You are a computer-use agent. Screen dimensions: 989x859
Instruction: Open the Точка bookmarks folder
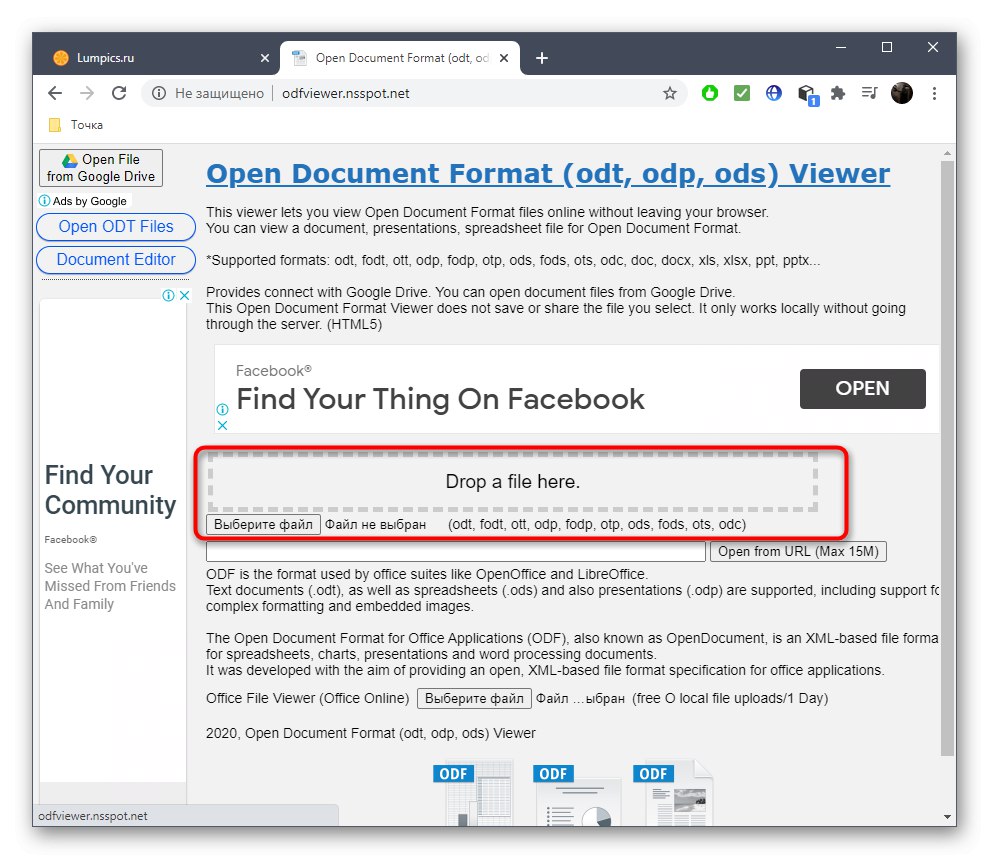[x=76, y=125]
